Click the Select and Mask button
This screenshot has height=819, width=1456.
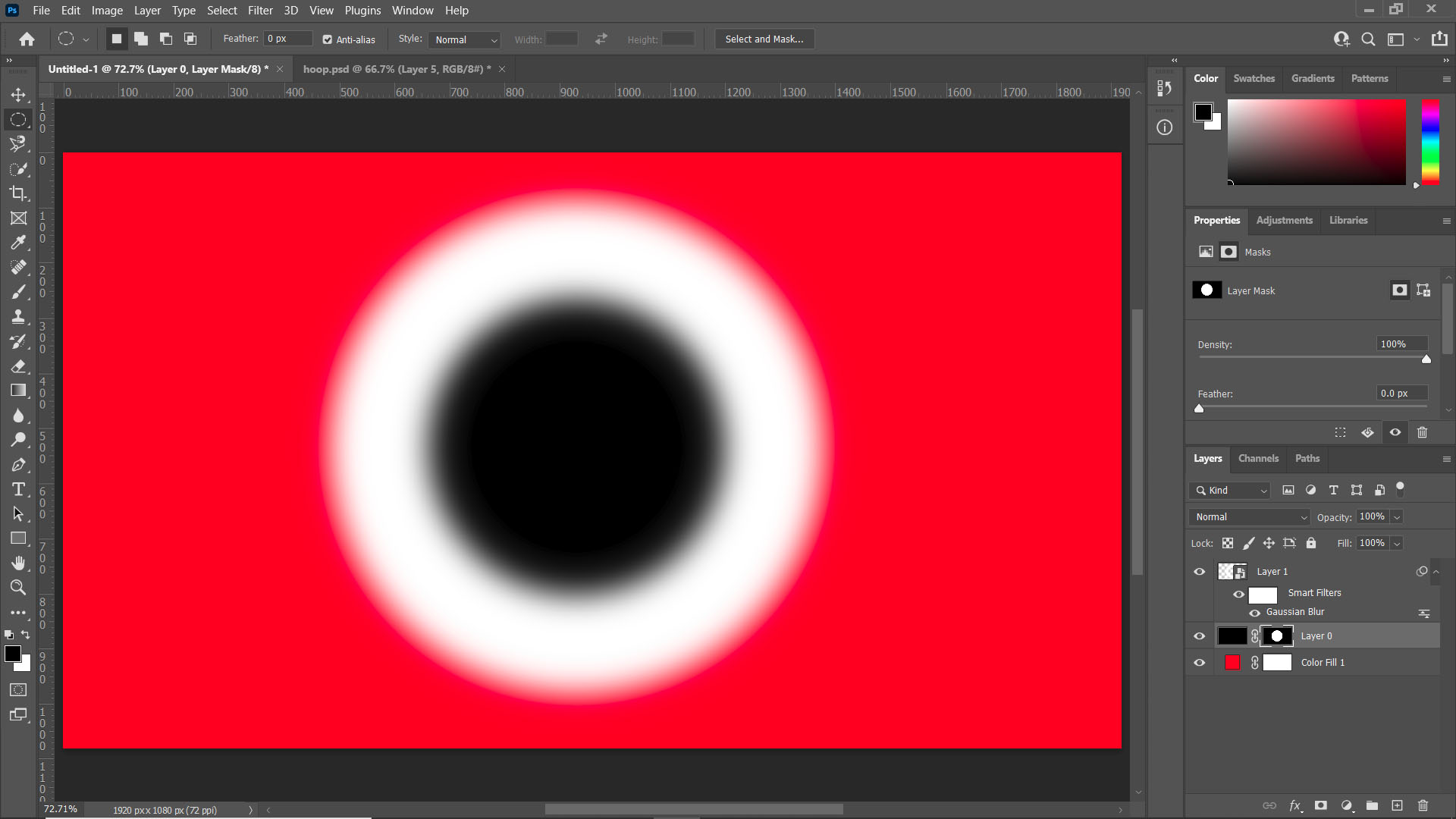[x=764, y=39]
